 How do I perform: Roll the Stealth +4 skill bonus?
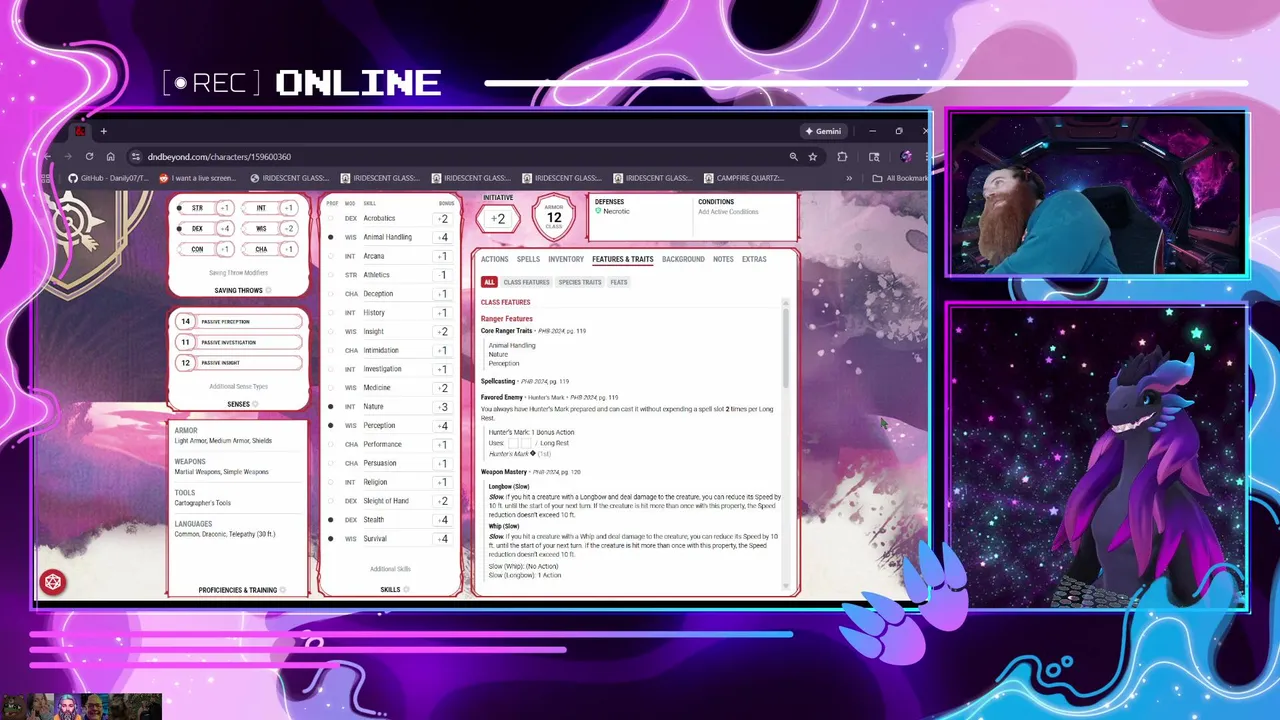(x=443, y=520)
